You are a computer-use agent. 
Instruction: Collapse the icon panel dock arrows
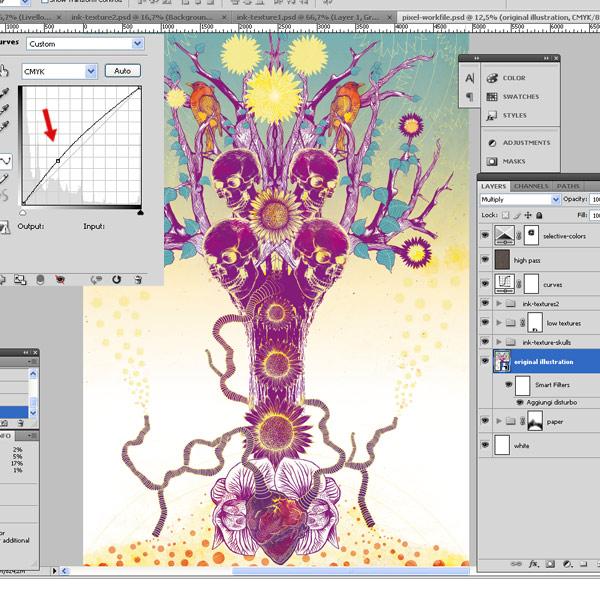click(x=546, y=58)
